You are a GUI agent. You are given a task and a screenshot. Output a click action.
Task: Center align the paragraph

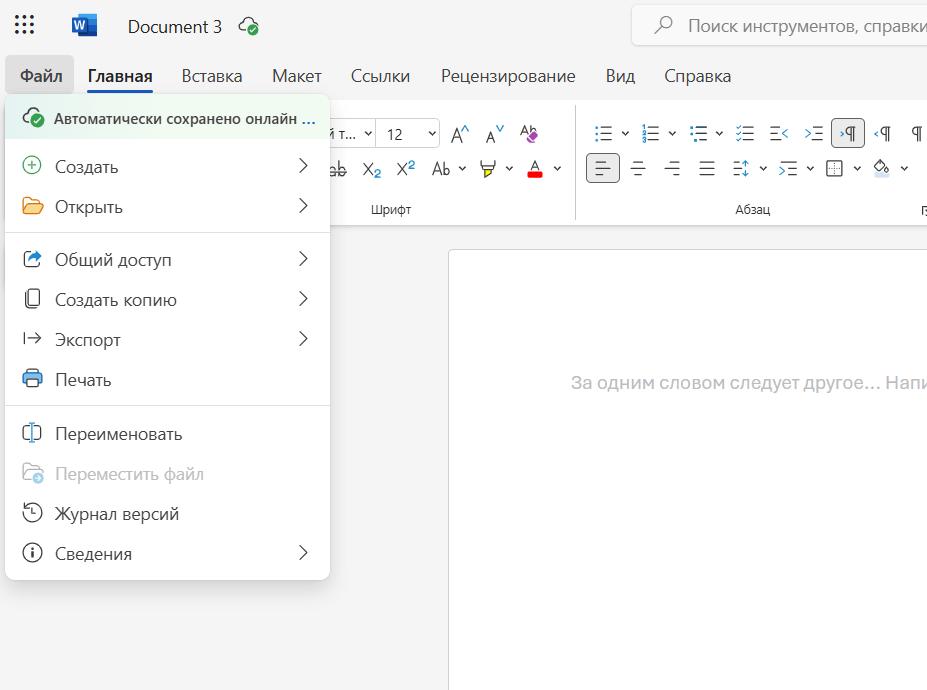tap(638, 169)
